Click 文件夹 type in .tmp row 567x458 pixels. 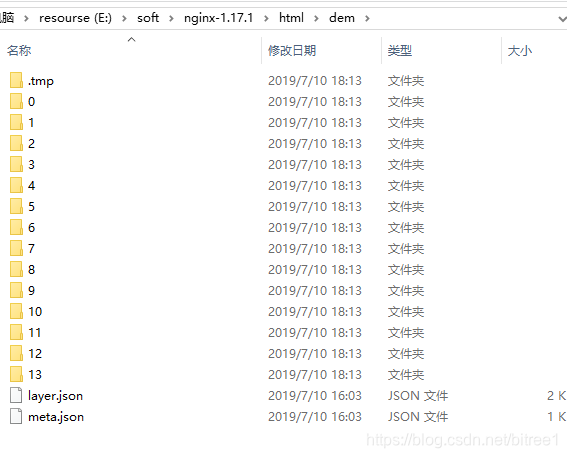[406, 81]
